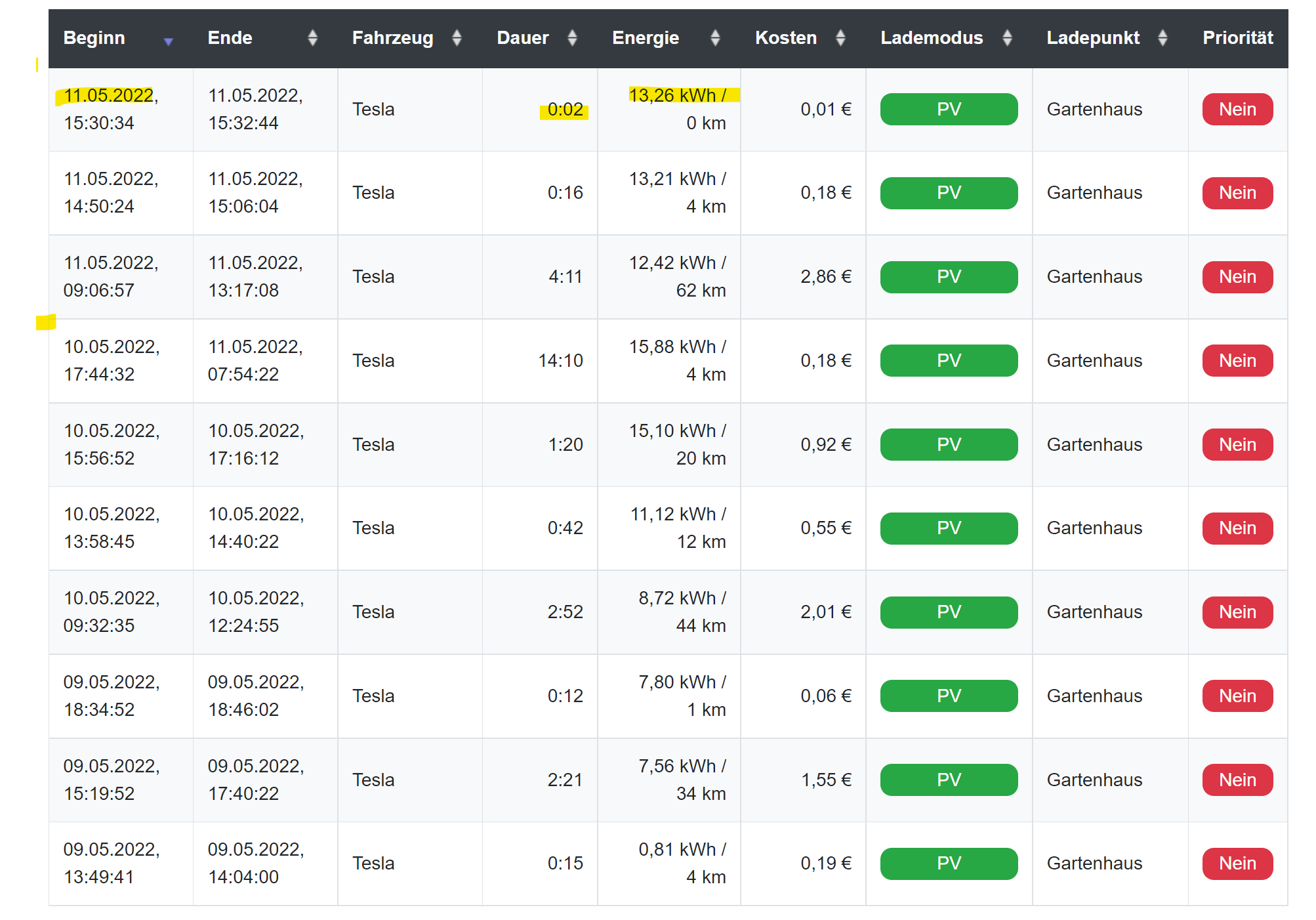This screenshot has height=920, width=1316.
Task: Click the green PV badge at 15:19:52
Action: click(x=949, y=780)
